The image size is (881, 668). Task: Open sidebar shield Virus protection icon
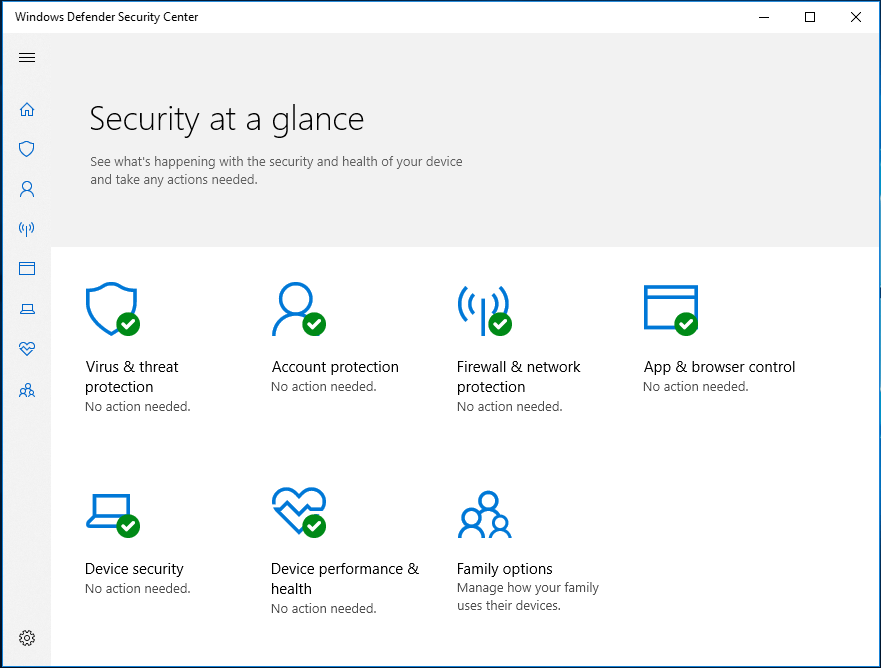pyautogui.click(x=27, y=149)
